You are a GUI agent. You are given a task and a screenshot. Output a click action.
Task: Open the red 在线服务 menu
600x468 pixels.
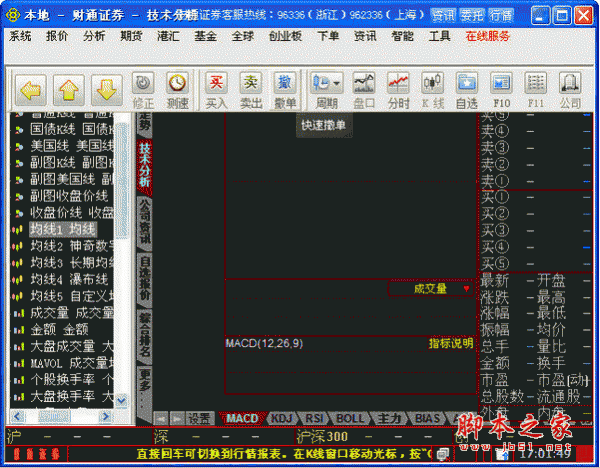coord(488,36)
